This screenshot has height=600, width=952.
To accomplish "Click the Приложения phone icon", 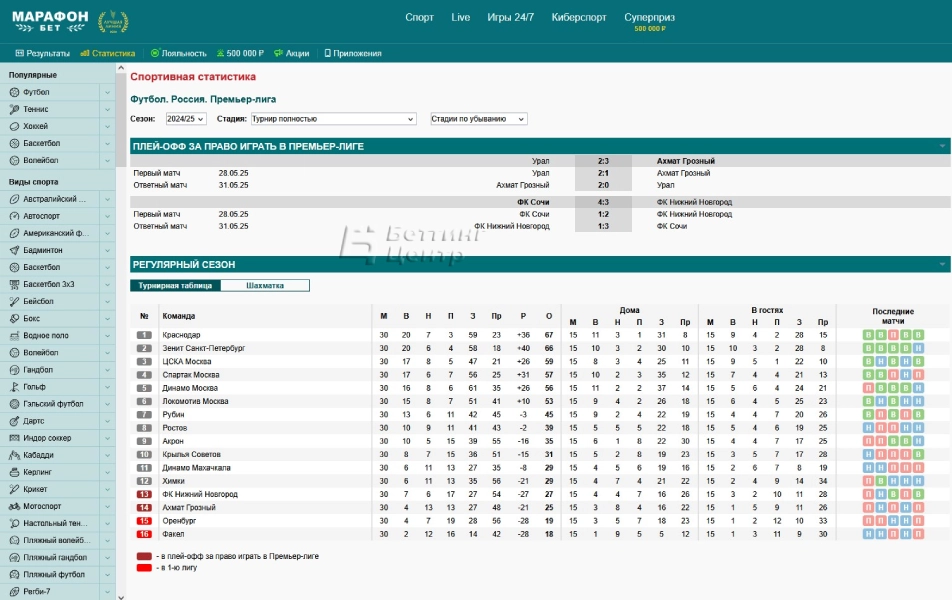I will coord(328,53).
